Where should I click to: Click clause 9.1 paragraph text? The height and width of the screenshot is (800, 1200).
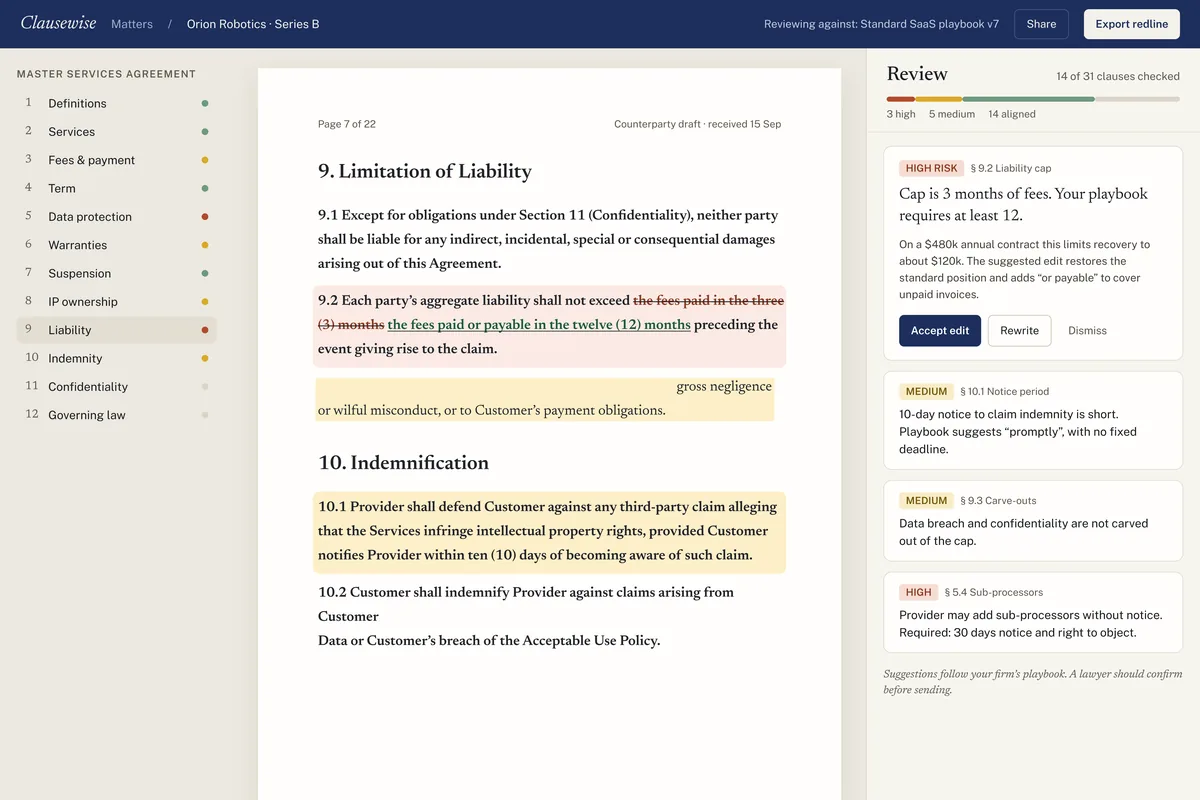548,239
